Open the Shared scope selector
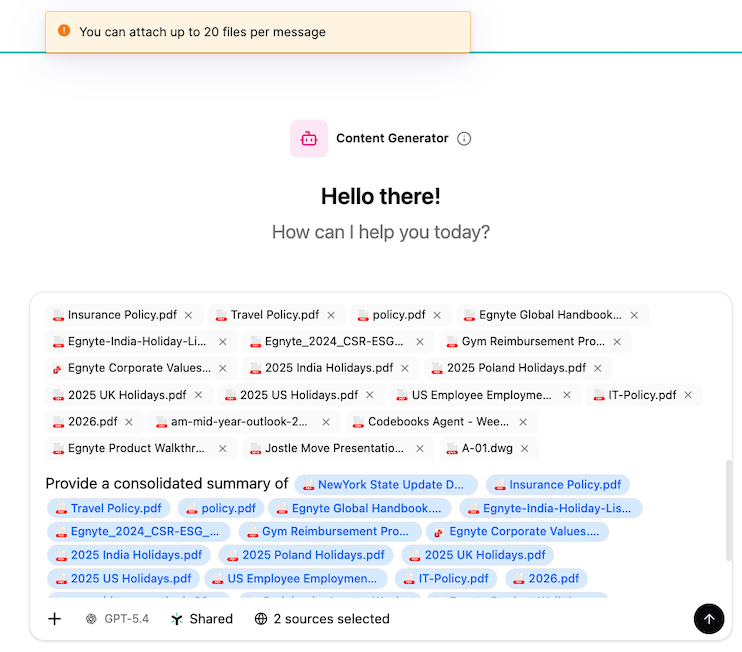Screen dimensions: 742x652 [202, 619]
